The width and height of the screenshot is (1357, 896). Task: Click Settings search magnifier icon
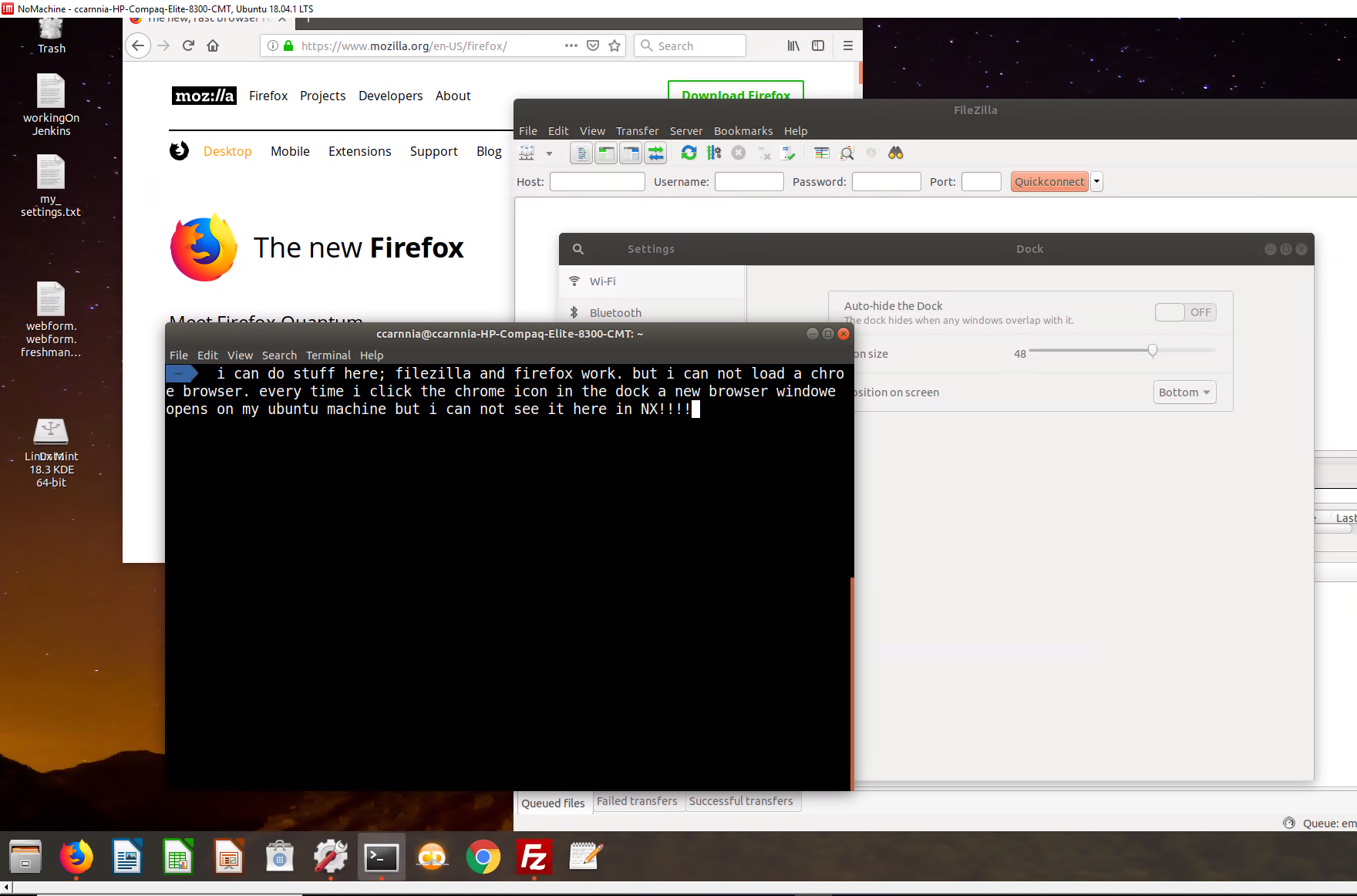pyautogui.click(x=578, y=249)
